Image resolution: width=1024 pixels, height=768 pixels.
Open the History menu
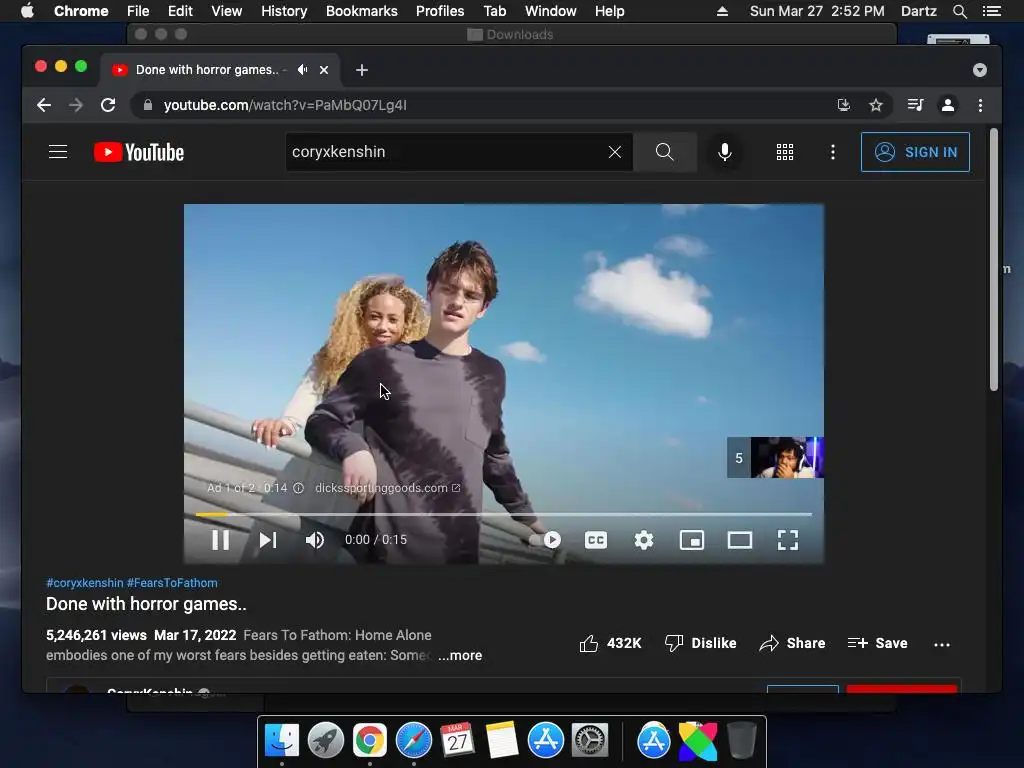click(x=283, y=11)
